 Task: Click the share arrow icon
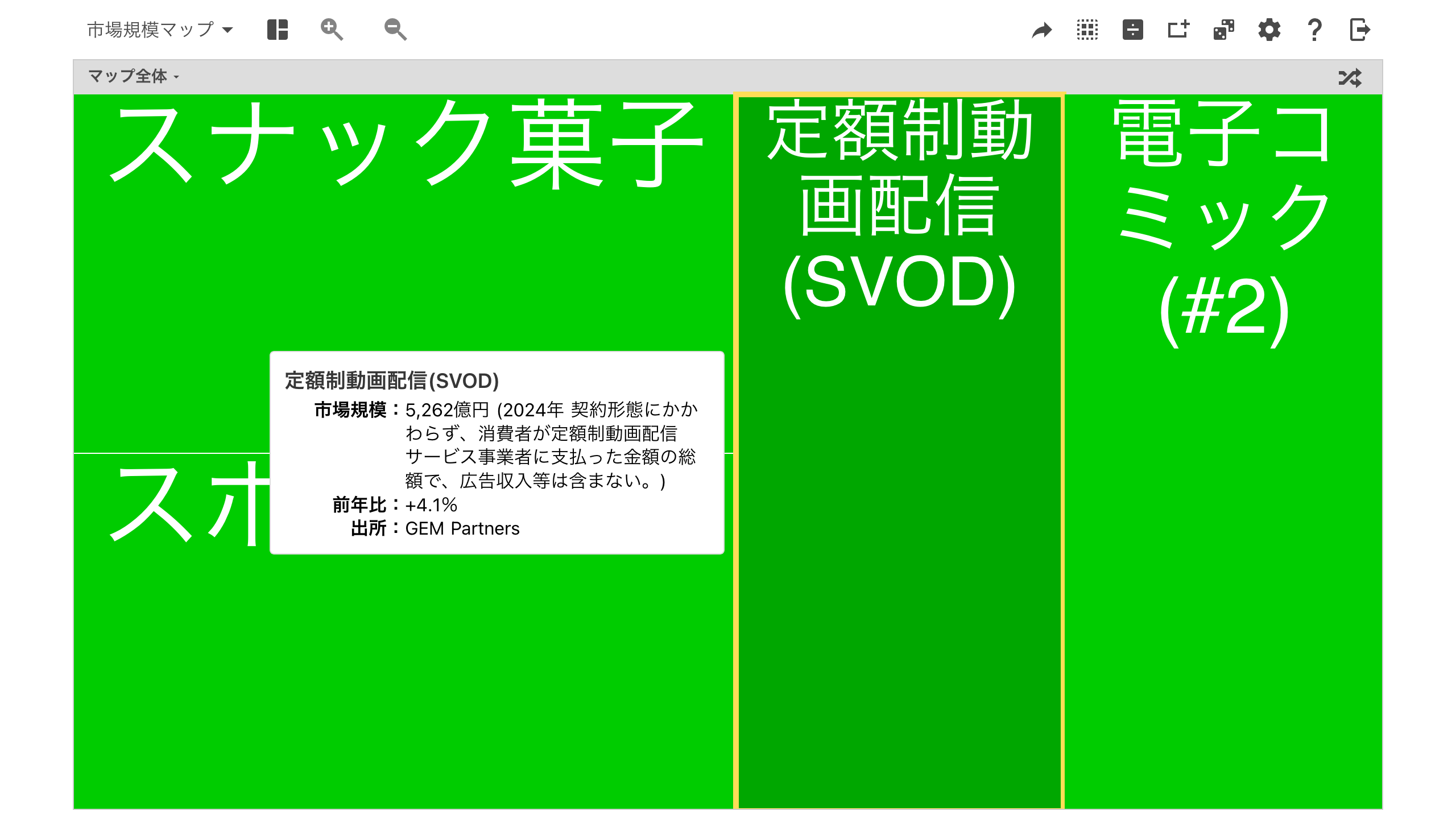tap(1042, 30)
